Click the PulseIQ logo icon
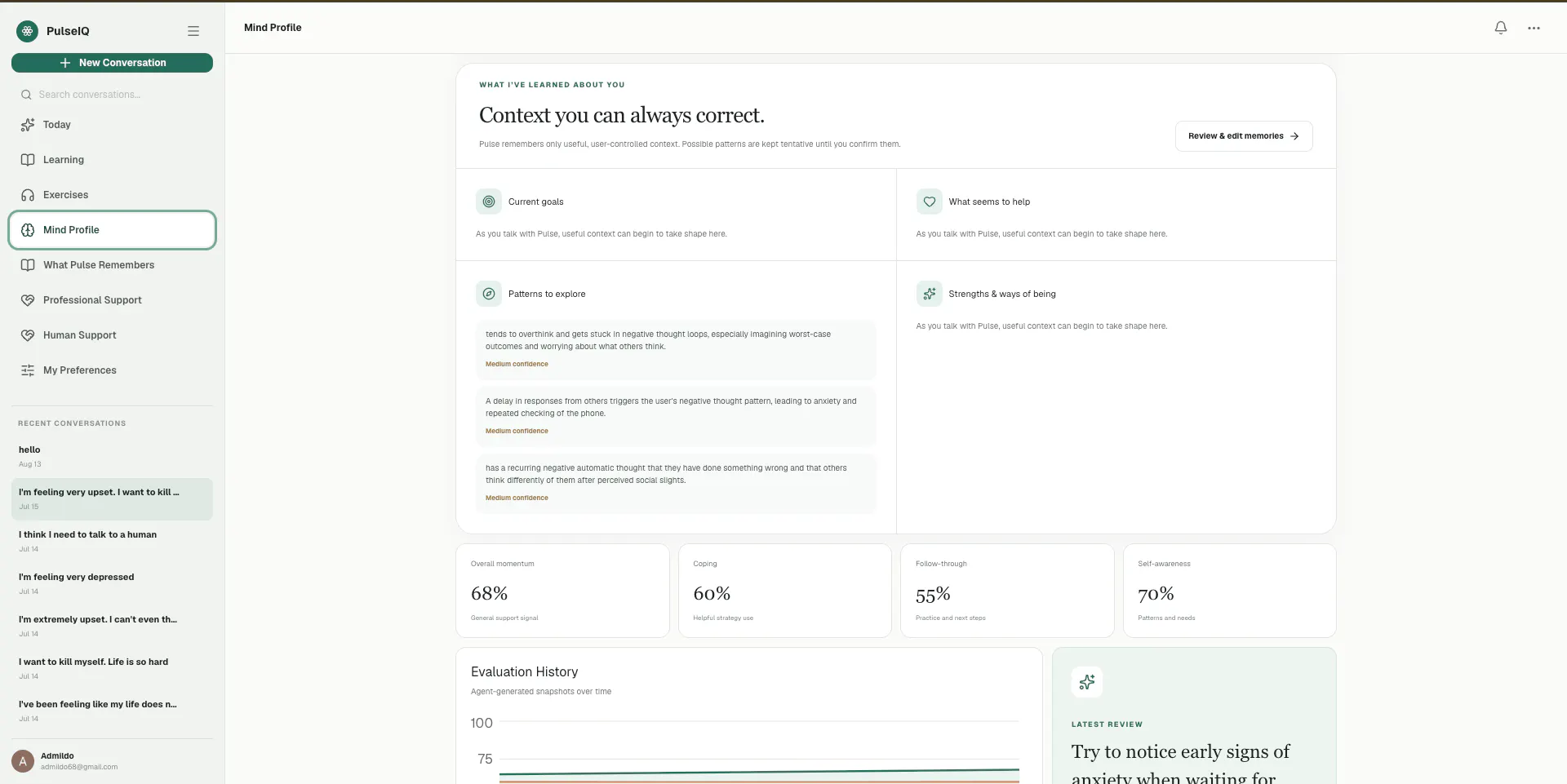The image size is (1567, 784). pyautogui.click(x=27, y=31)
